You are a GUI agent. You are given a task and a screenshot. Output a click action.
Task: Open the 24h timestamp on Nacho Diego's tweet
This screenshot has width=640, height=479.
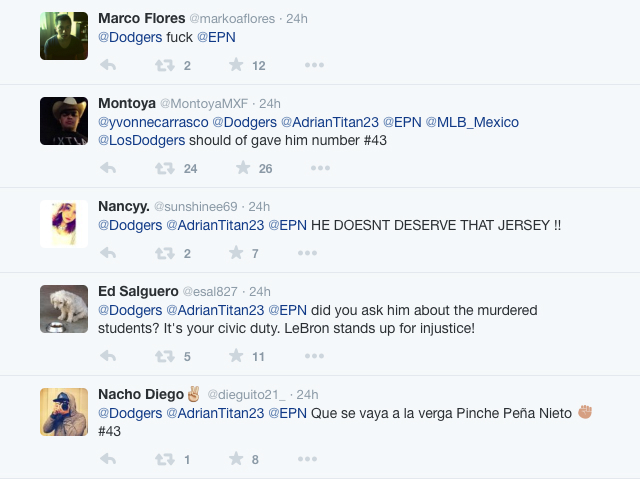[307, 395]
